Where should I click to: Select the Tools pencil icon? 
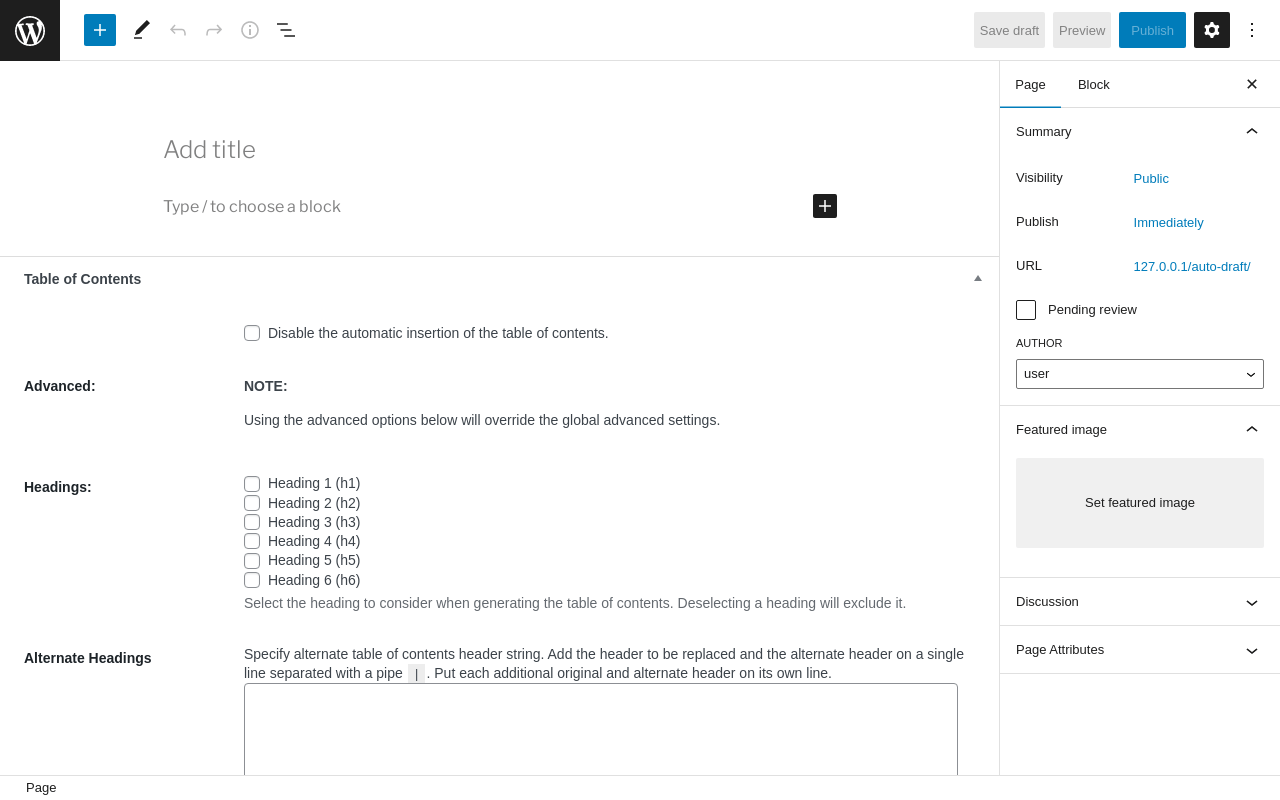[142, 30]
